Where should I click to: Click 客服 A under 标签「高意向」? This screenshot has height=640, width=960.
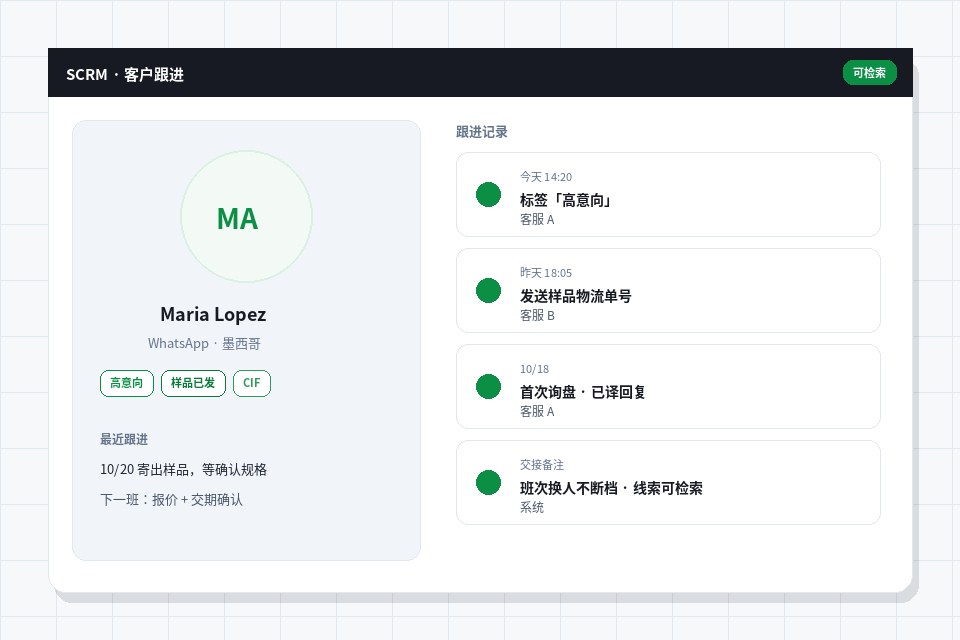pos(537,219)
